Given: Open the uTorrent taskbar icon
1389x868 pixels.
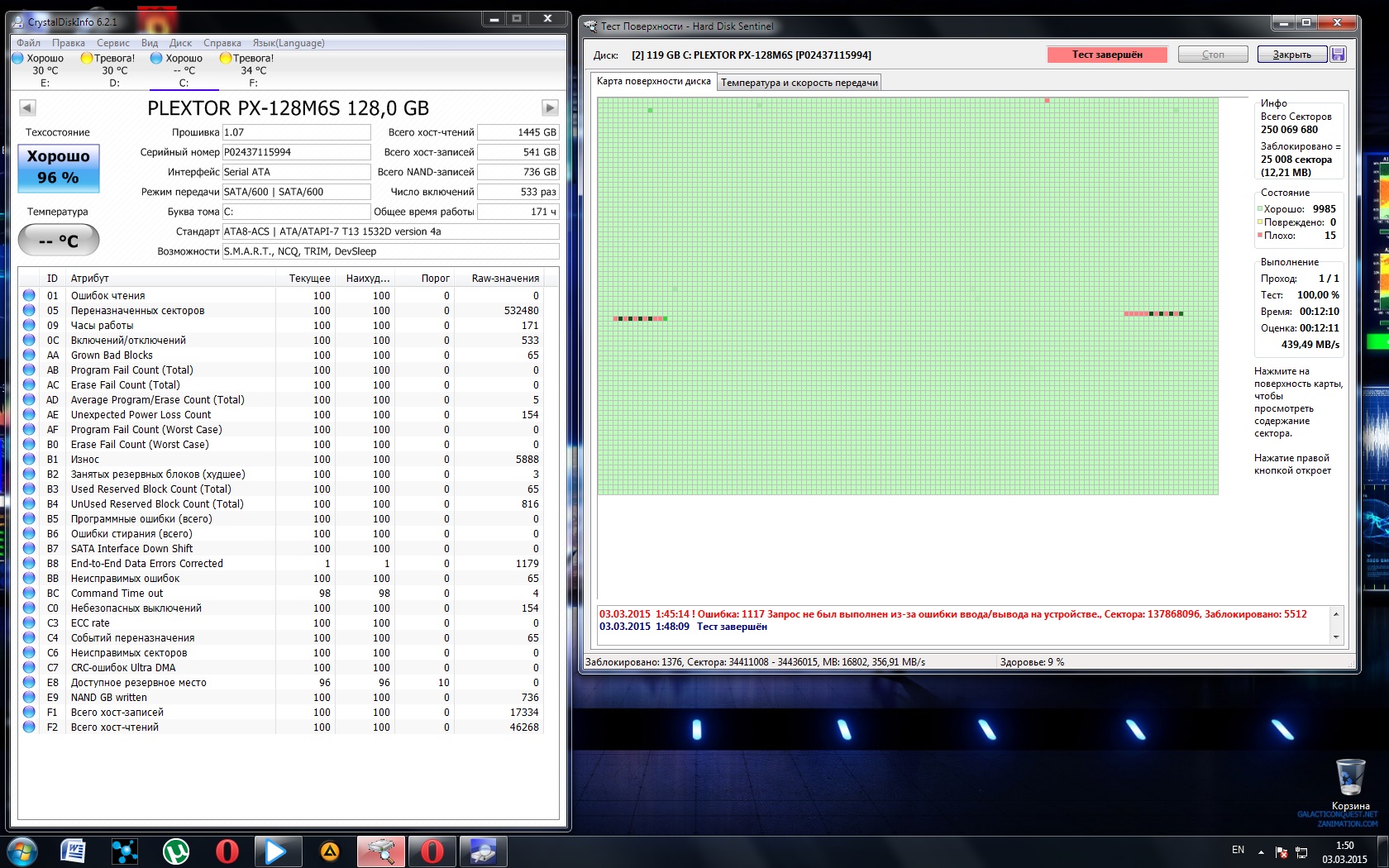Looking at the screenshot, I should point(175,851).
